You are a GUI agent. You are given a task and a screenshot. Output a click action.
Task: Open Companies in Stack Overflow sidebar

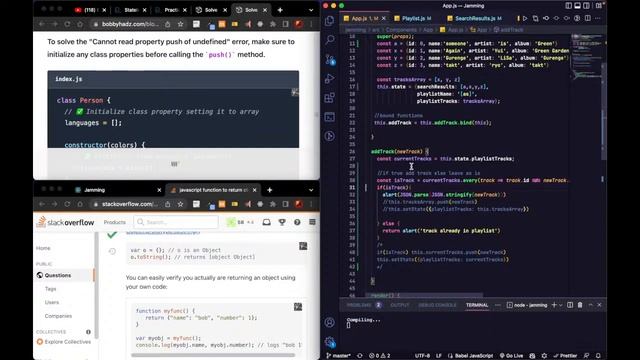point(58,316)
